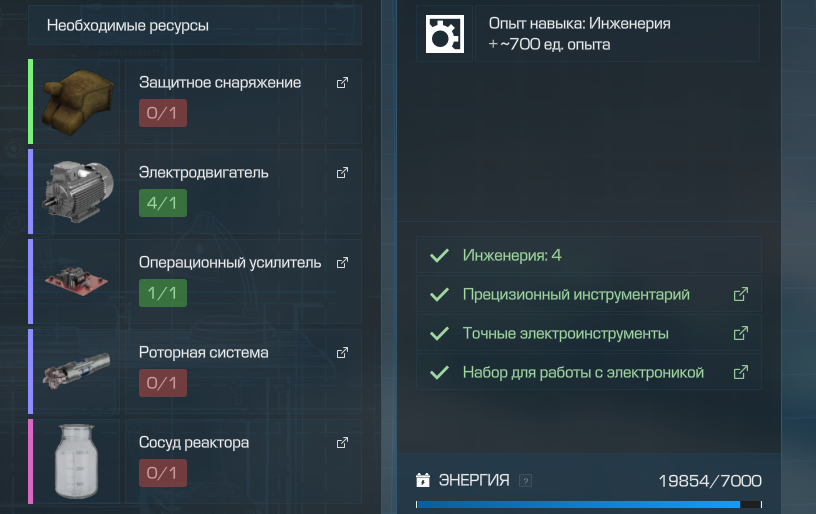Open external link for Защитное снаряжение
Image resolution: width=816 pixels, height=514 pixels.
click(x=342, y=83)
